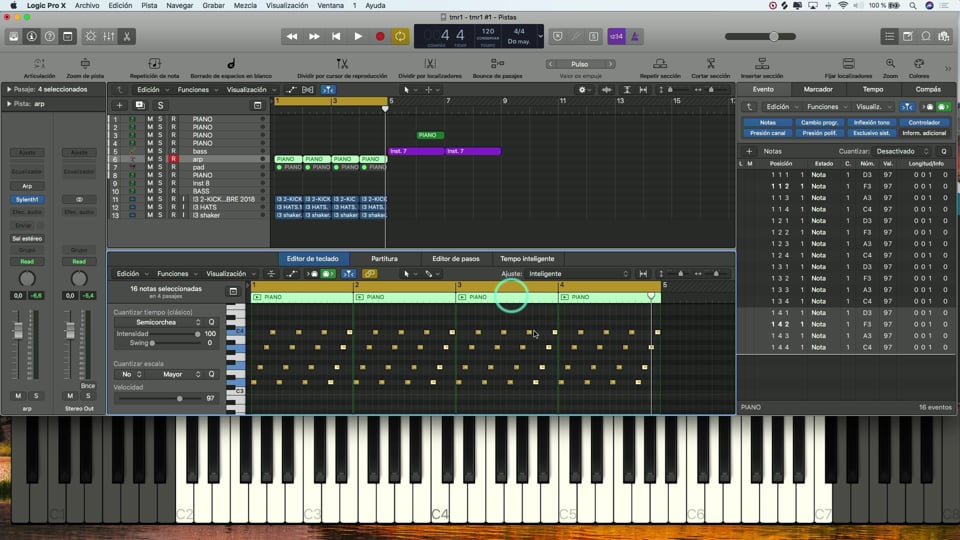The height and width of the screenshot is (540, 960).
Task: Click Repetición de nota toolbar icon
Action: coord(154,64)
